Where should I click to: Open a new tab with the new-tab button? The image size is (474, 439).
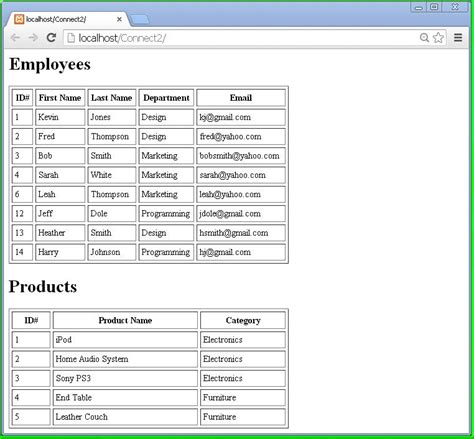139,20
